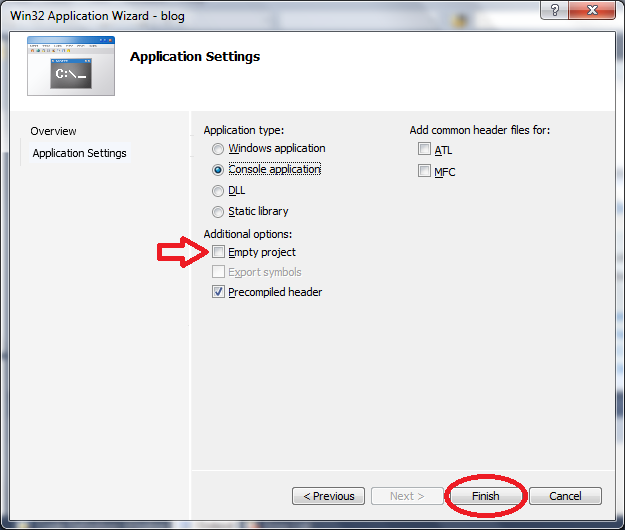Click the "Additional options:" label
Viewport: 625px width, 530px height.
(x=248, y=234)
